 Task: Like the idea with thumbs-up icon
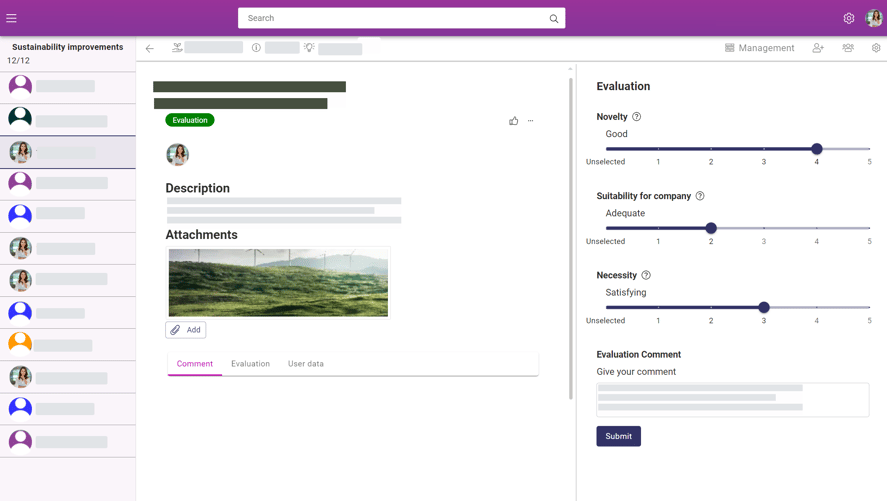[x=514, y=120]
